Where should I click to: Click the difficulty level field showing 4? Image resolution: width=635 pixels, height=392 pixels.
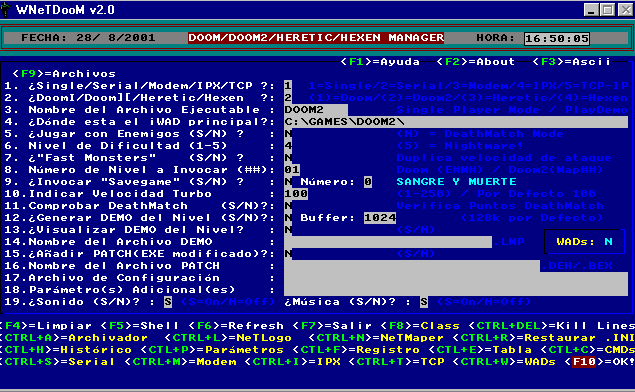pyautogui.click(x=288, y=146)
